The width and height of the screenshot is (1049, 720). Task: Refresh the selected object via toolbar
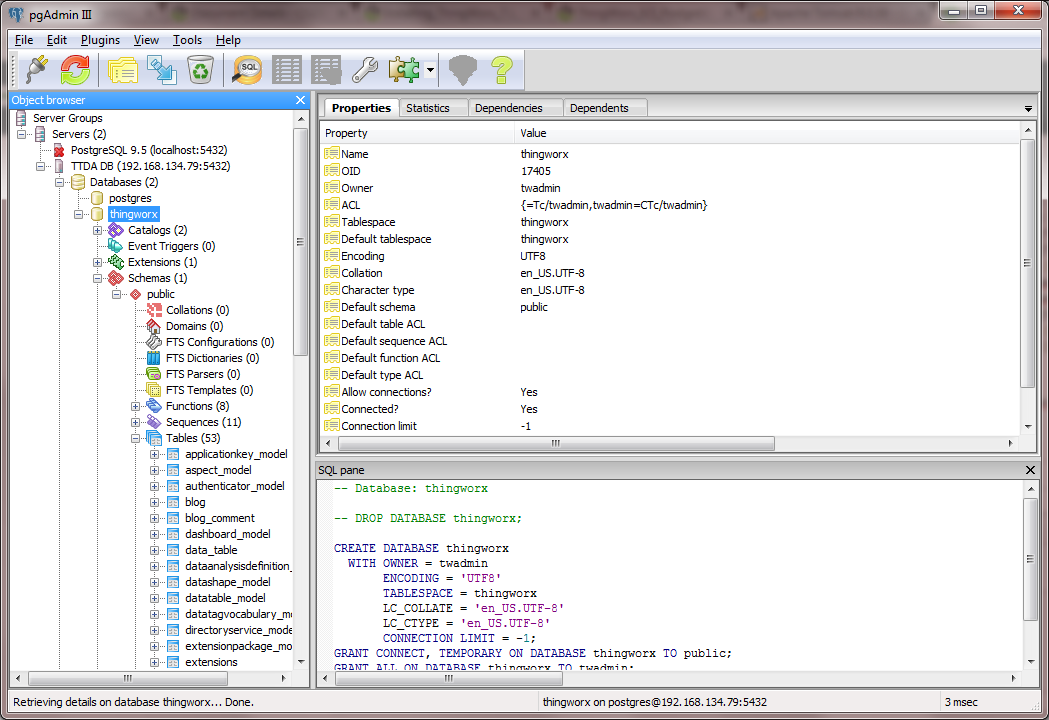76,70
